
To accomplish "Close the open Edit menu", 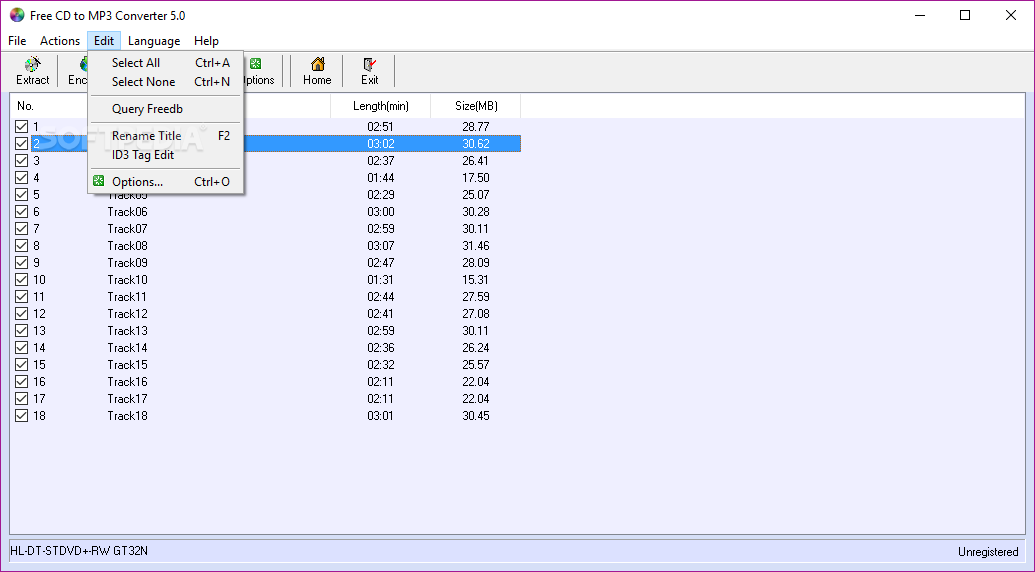I will tap(104, 41).
